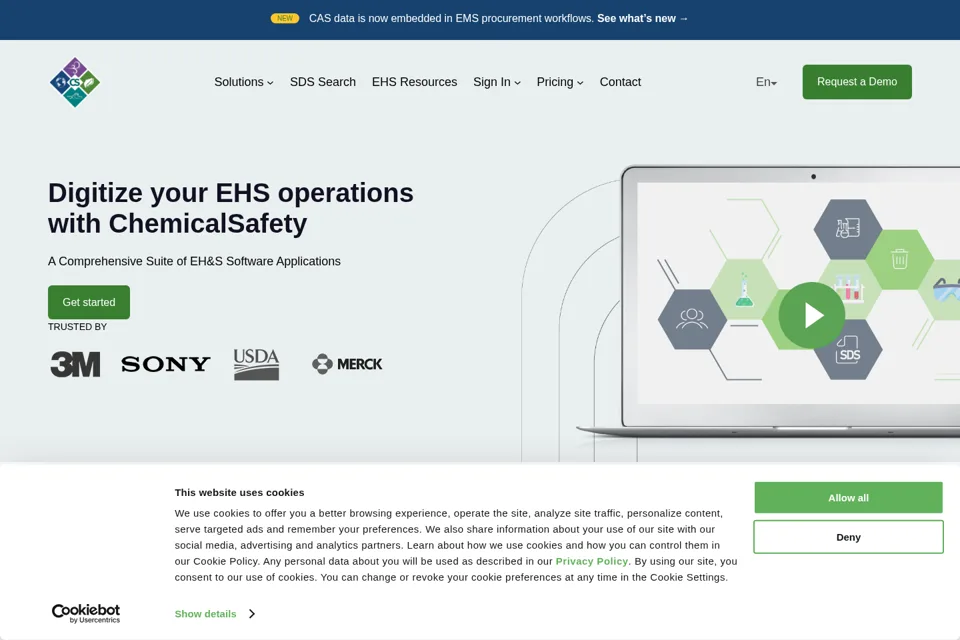The height and width of the screenshot is (640, 960).
Task: Expand Show details for cookies
Action: pyautogui.click(x=215, y=614)
